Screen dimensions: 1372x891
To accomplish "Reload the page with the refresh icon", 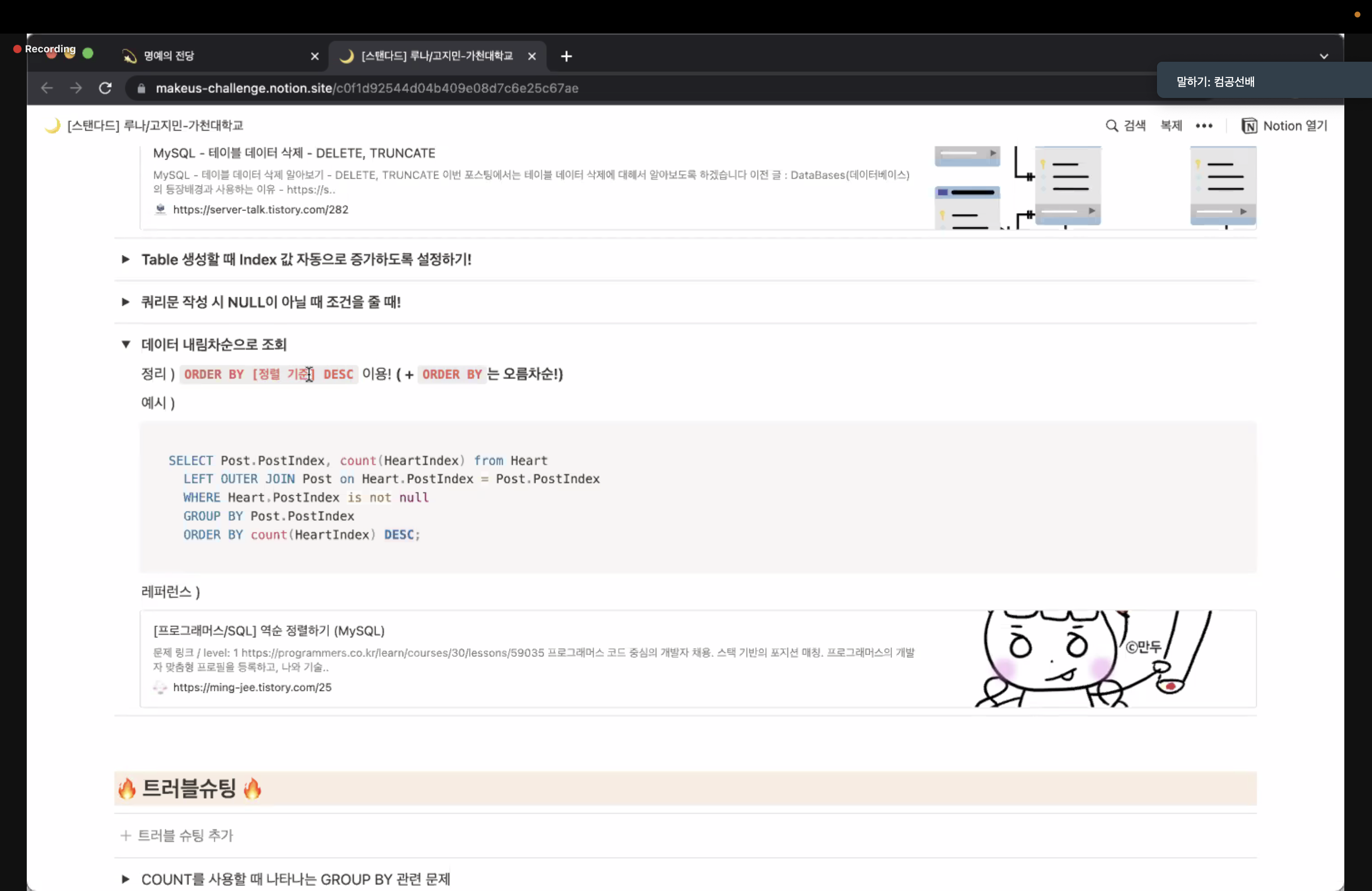I will click(105, 88).
